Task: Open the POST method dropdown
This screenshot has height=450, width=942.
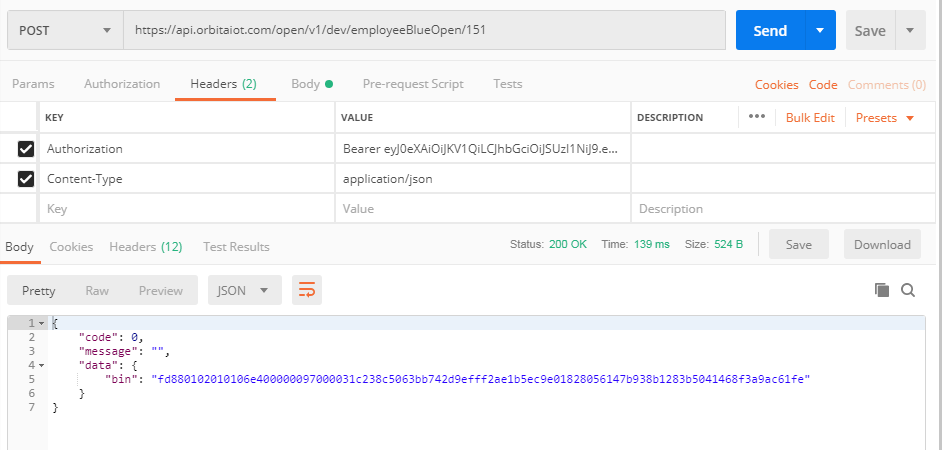Action: (x=64, y=31)
